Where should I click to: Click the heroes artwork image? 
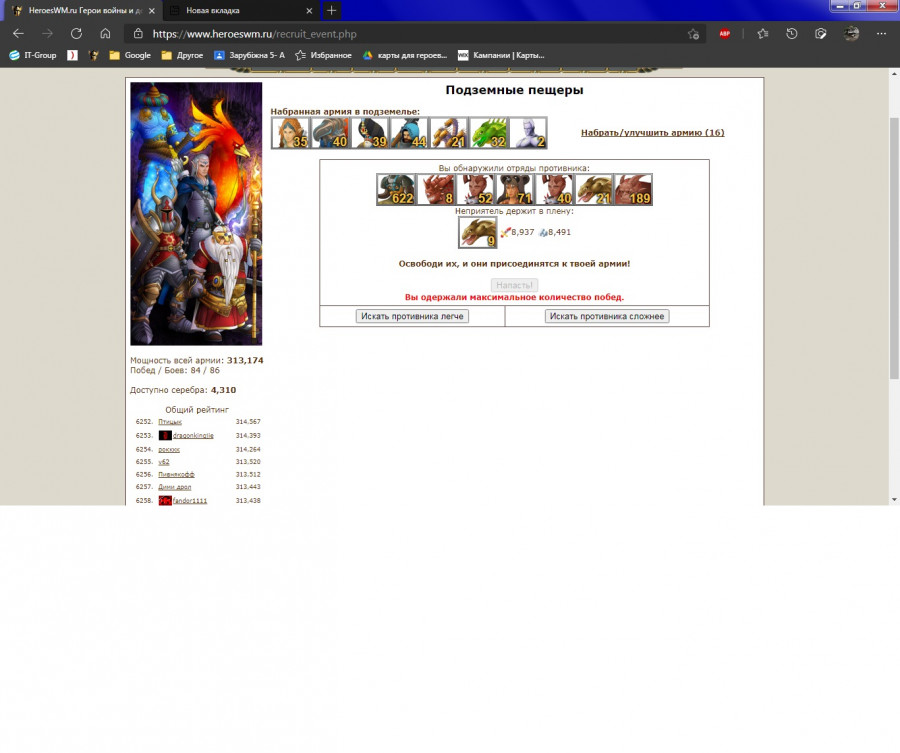tap(196, 214)
